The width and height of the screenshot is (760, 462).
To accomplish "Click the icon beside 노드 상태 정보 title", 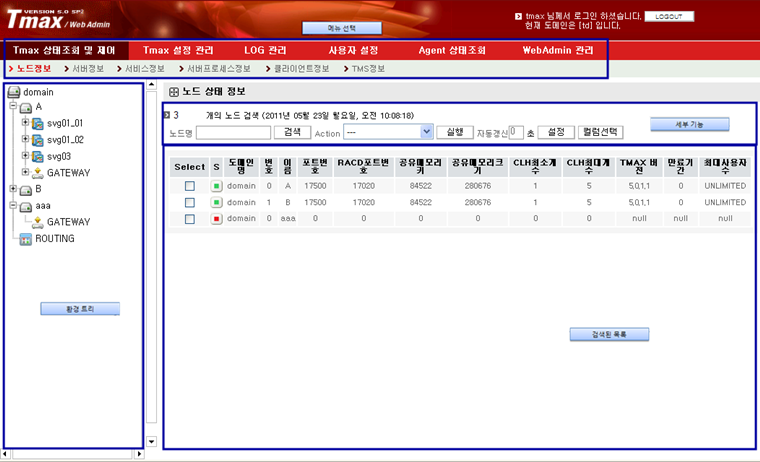I will tap(174, 92).
